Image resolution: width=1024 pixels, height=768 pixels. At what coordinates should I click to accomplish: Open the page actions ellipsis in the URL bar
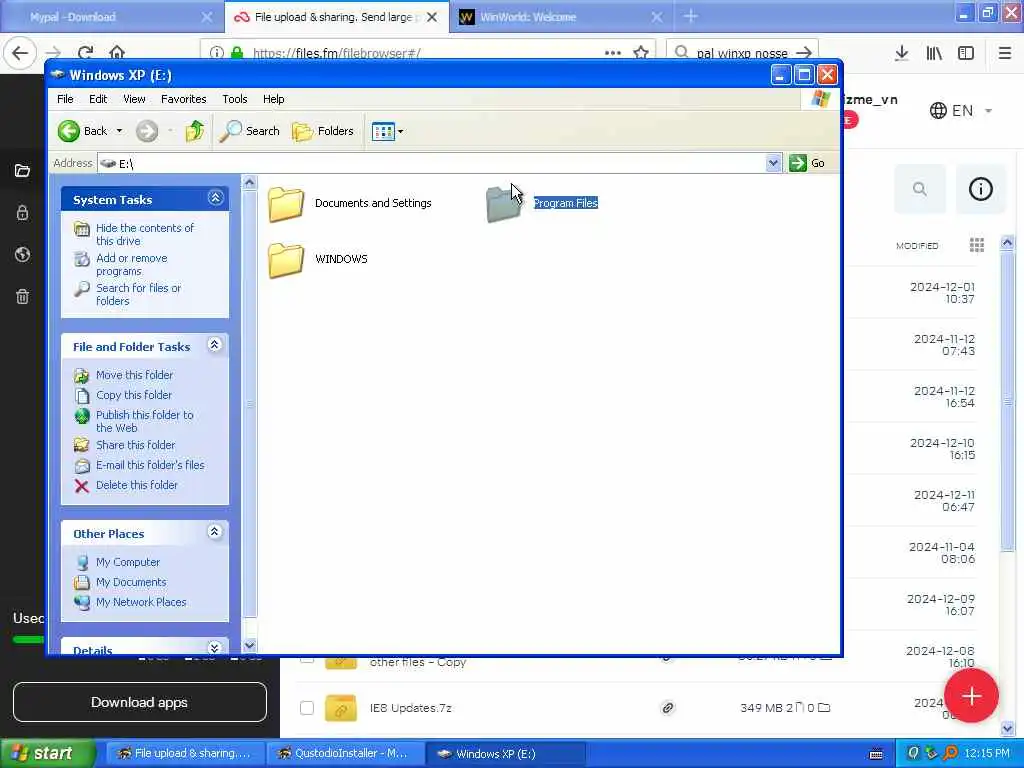coord(613,53)
